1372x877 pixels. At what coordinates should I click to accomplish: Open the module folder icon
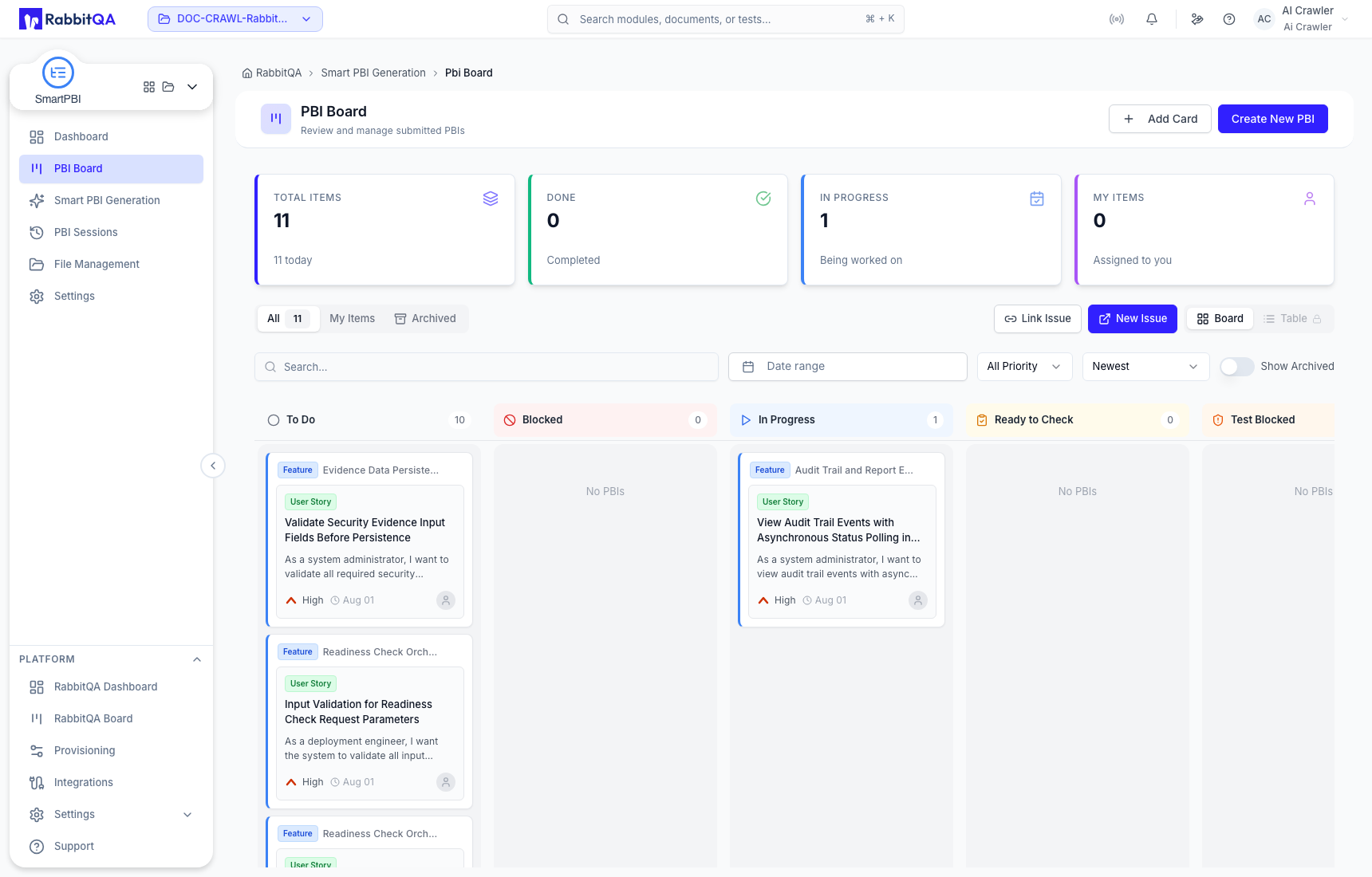point(168,87)
